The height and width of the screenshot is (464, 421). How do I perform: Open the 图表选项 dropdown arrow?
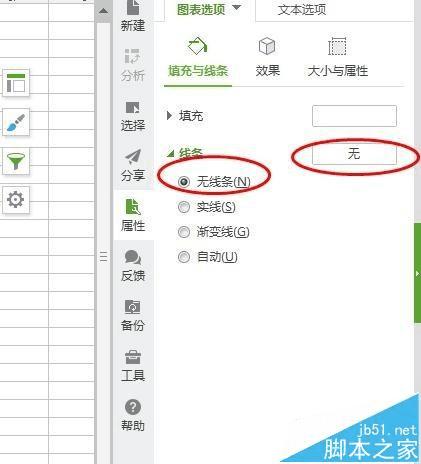pos(236,8)
